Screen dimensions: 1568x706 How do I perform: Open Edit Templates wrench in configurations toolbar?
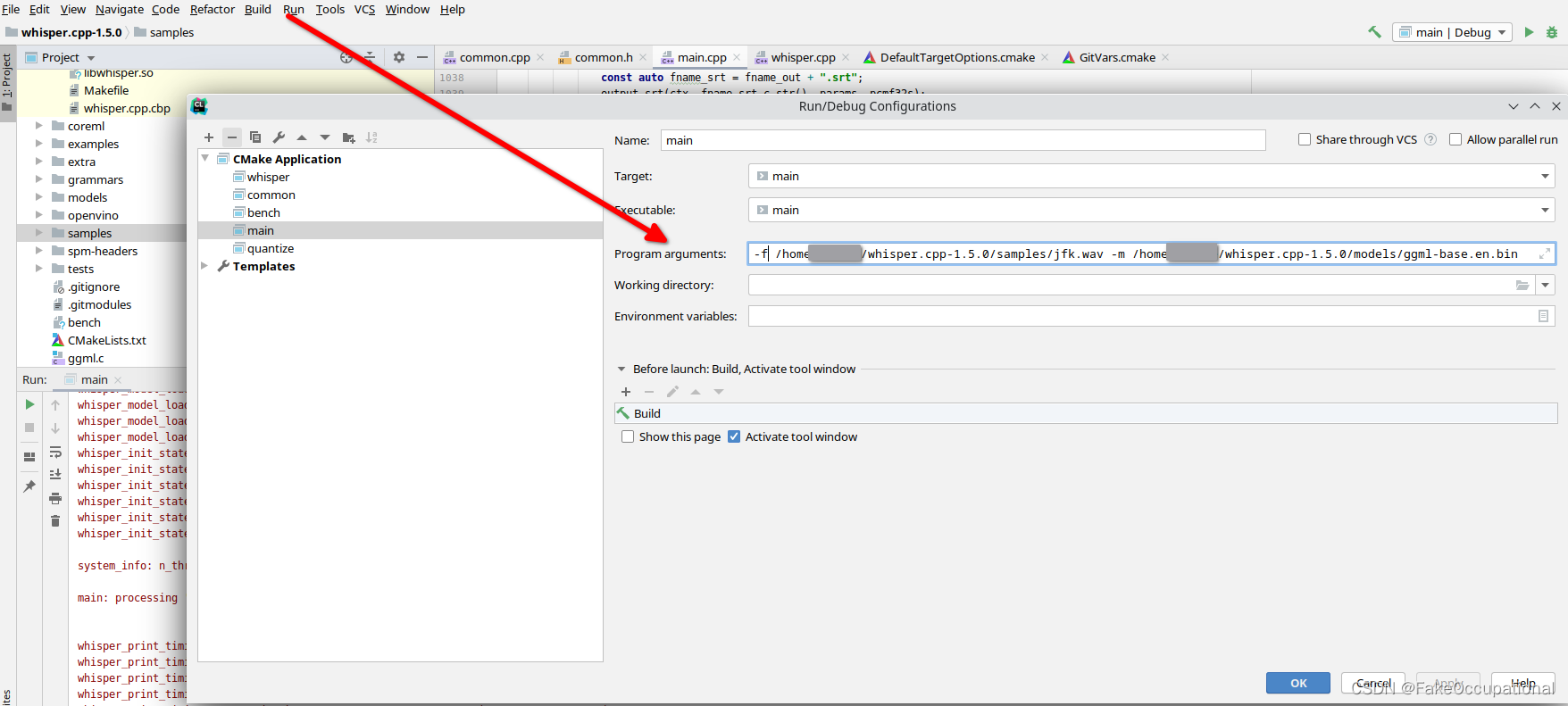[279, 137]
